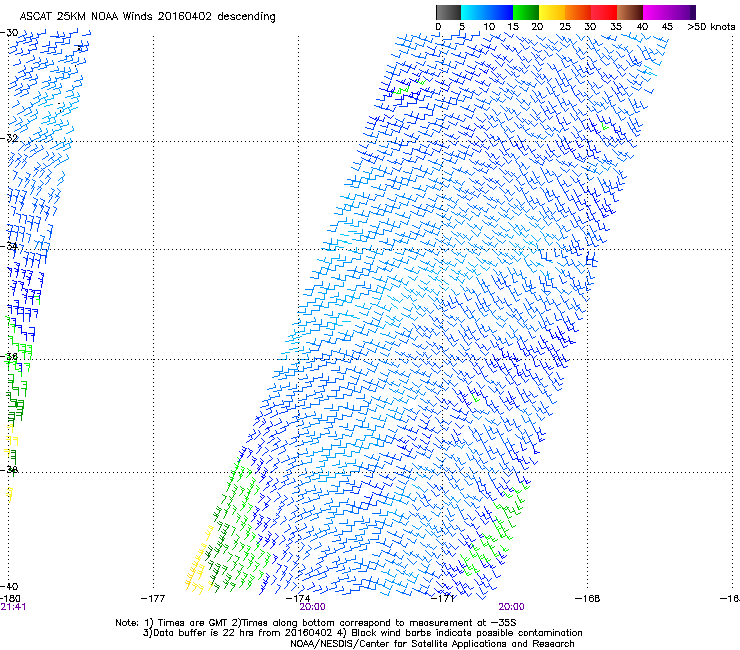Click the '>50 knots' legend label

tap(711, 27)
